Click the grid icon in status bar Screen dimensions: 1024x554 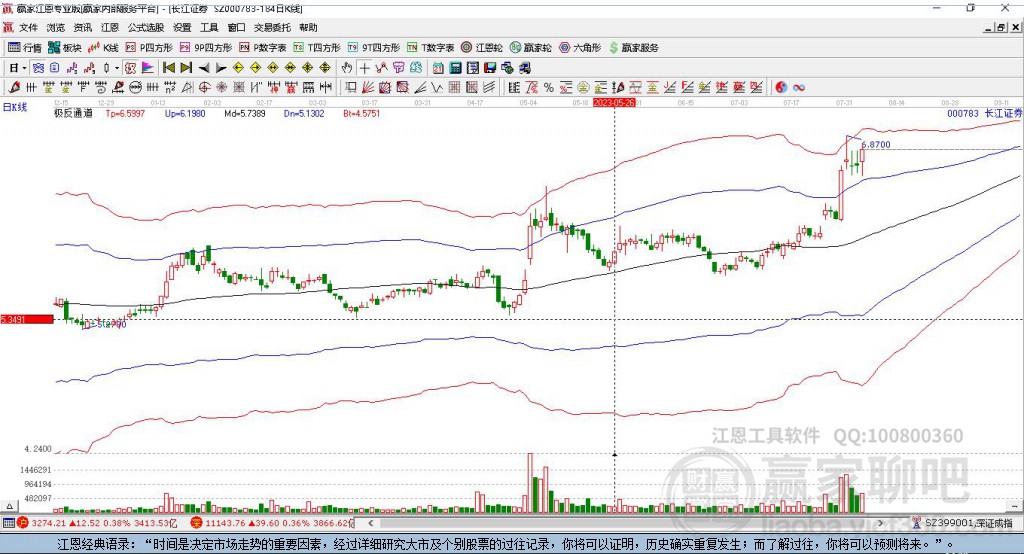click(8, 523)
